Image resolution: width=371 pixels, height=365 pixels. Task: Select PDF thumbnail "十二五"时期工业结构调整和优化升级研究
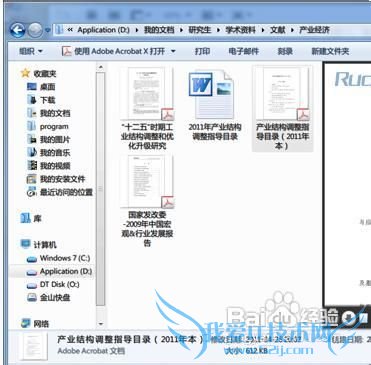(147, 93)
